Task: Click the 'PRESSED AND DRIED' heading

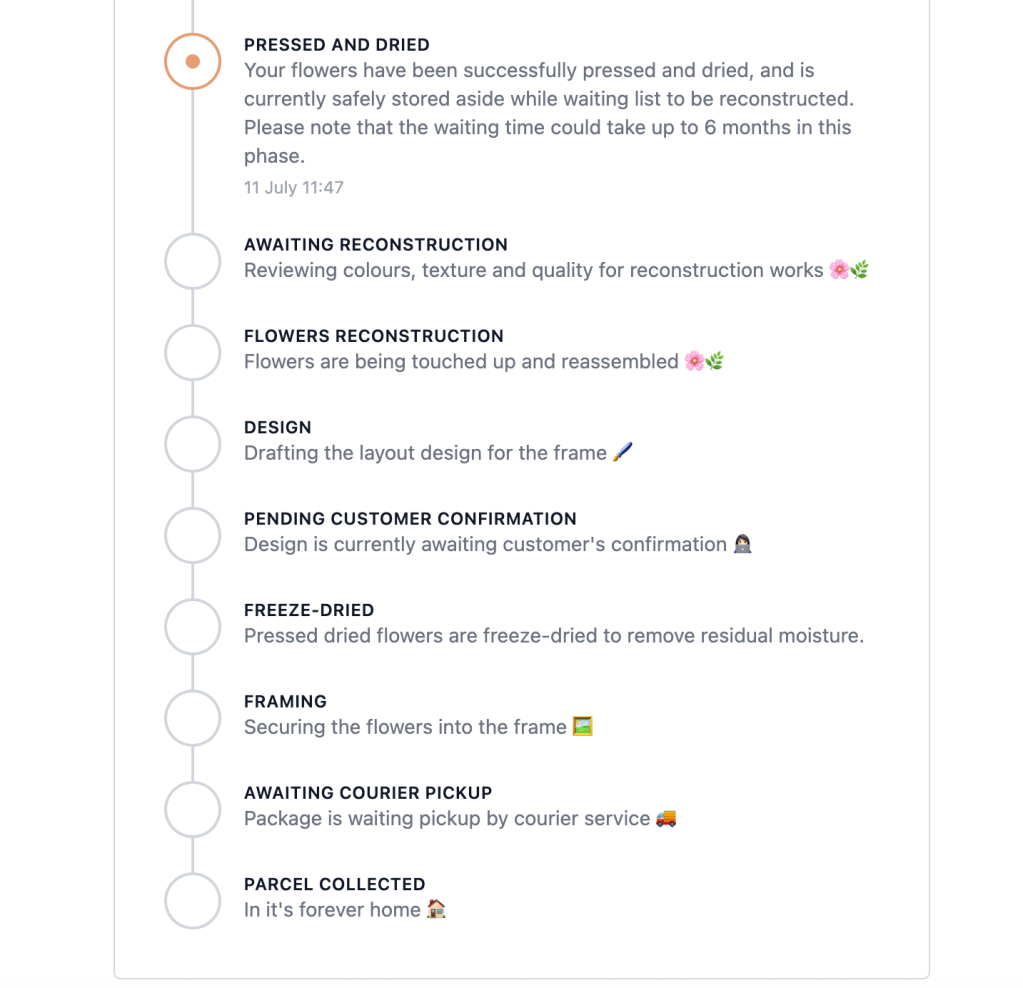Action: click(x=337, y=45)
